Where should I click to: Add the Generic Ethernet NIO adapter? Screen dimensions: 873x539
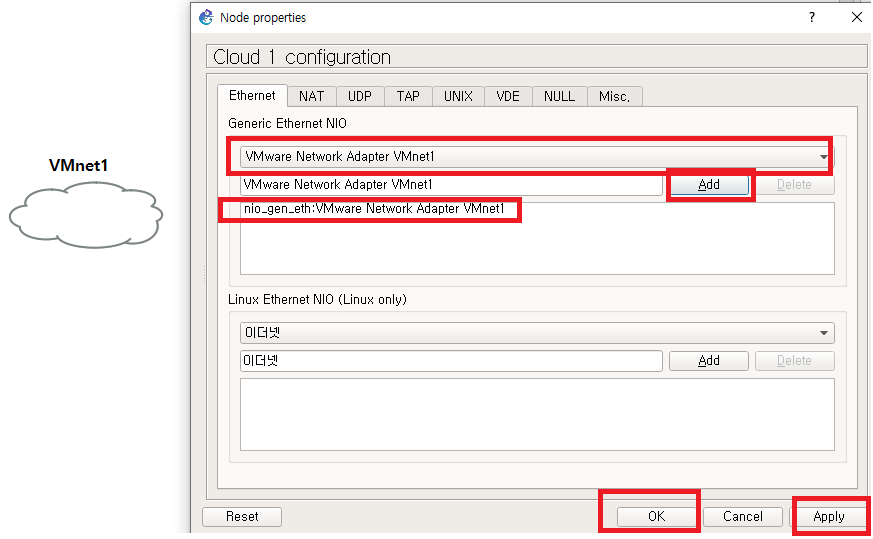[709, 184]
